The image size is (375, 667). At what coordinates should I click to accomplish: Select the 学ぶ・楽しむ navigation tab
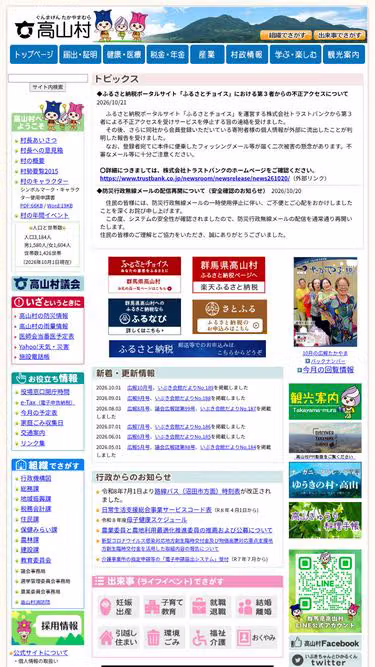coord(295,54)
